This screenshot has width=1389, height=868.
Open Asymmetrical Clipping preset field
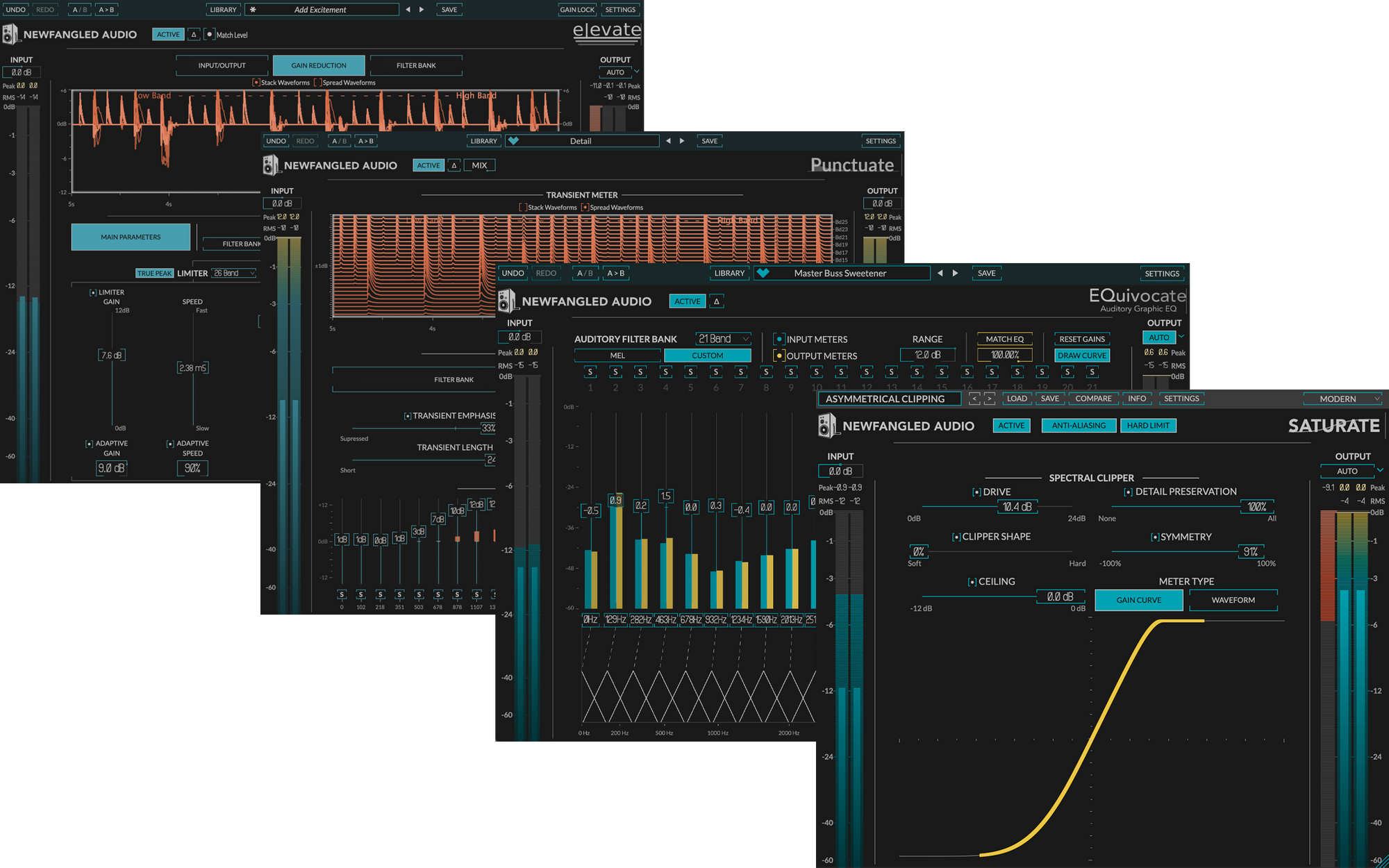coord(889,399)
